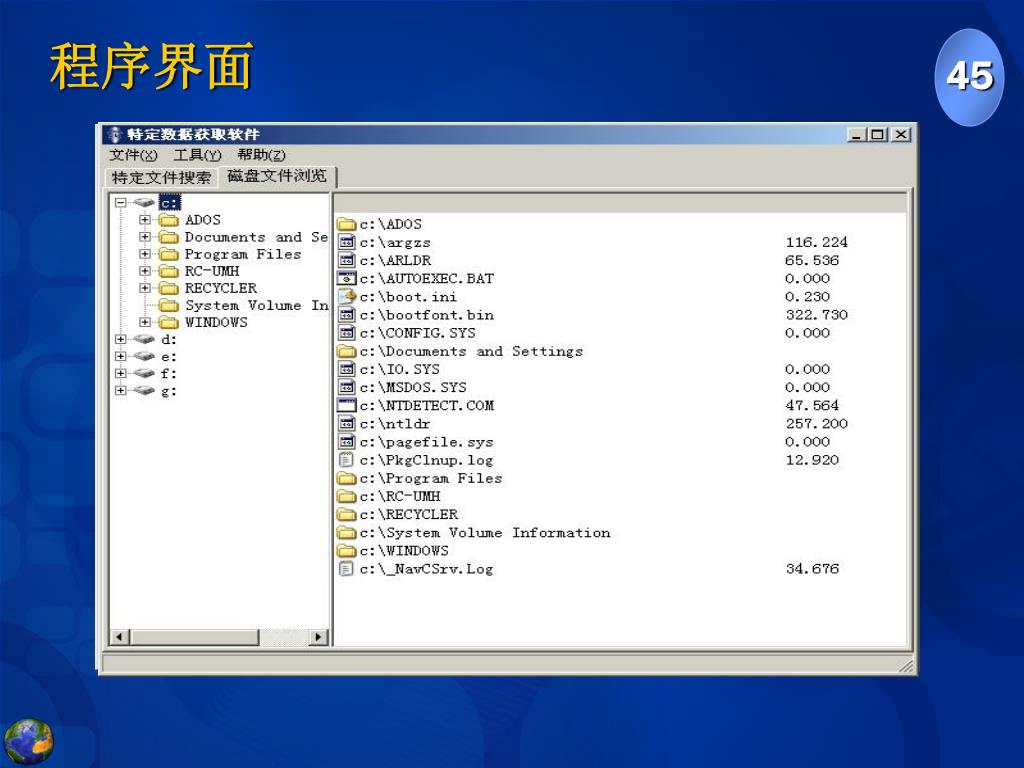Click the tree horizontal scrollbar thumb
This screenshot has width=1024, height=768.
click(195, 636)
